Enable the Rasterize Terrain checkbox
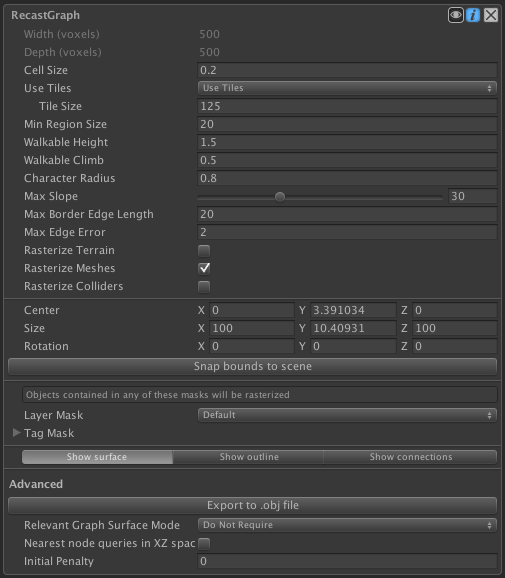Viewport: 505px width, 578px height. coord(204,251)
